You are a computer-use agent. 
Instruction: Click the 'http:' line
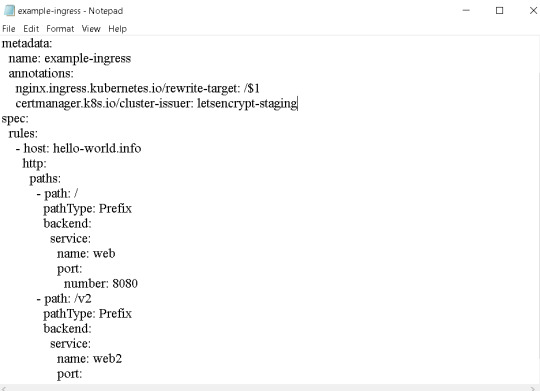click(34, 163)
